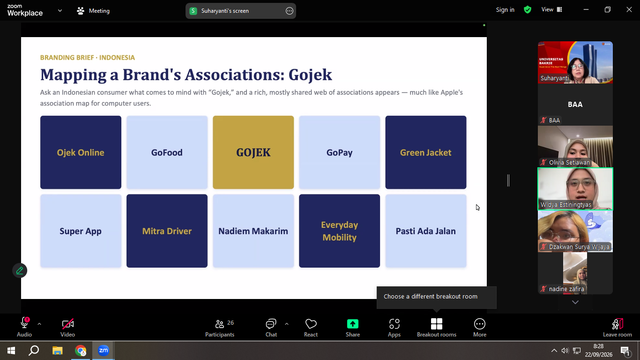
Task: Click the system tray network icon
Action: (x=577, y=351)
